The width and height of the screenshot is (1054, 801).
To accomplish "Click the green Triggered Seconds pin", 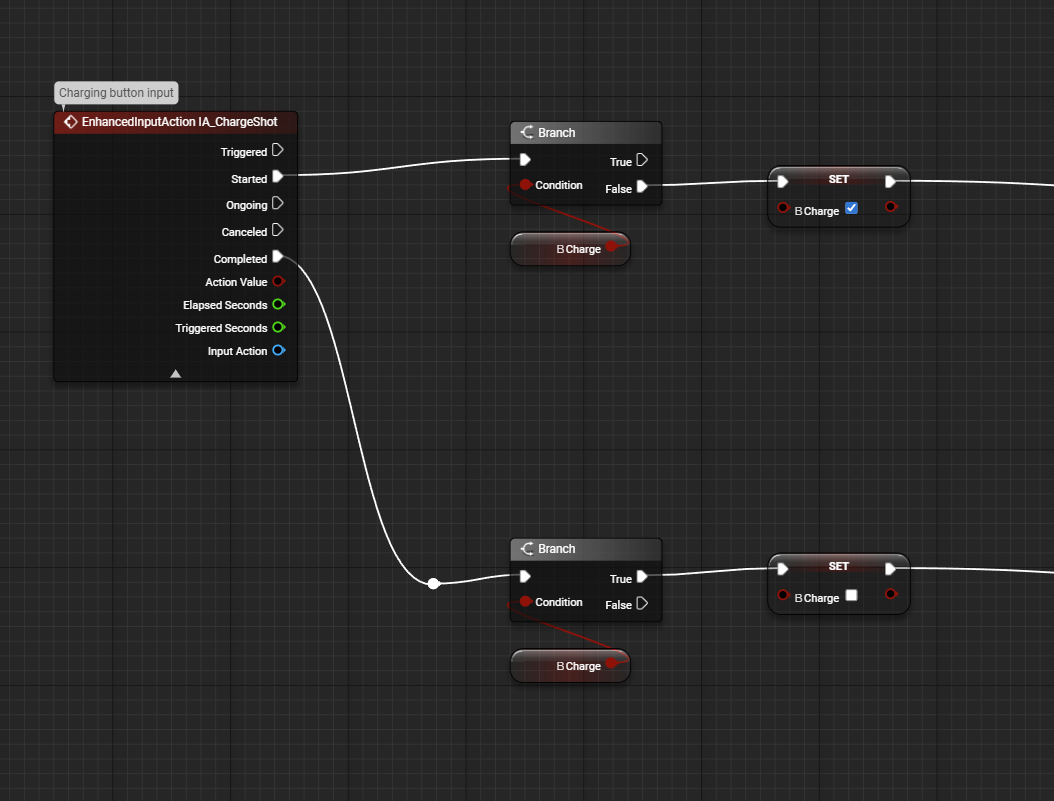I will pos(279,327).
